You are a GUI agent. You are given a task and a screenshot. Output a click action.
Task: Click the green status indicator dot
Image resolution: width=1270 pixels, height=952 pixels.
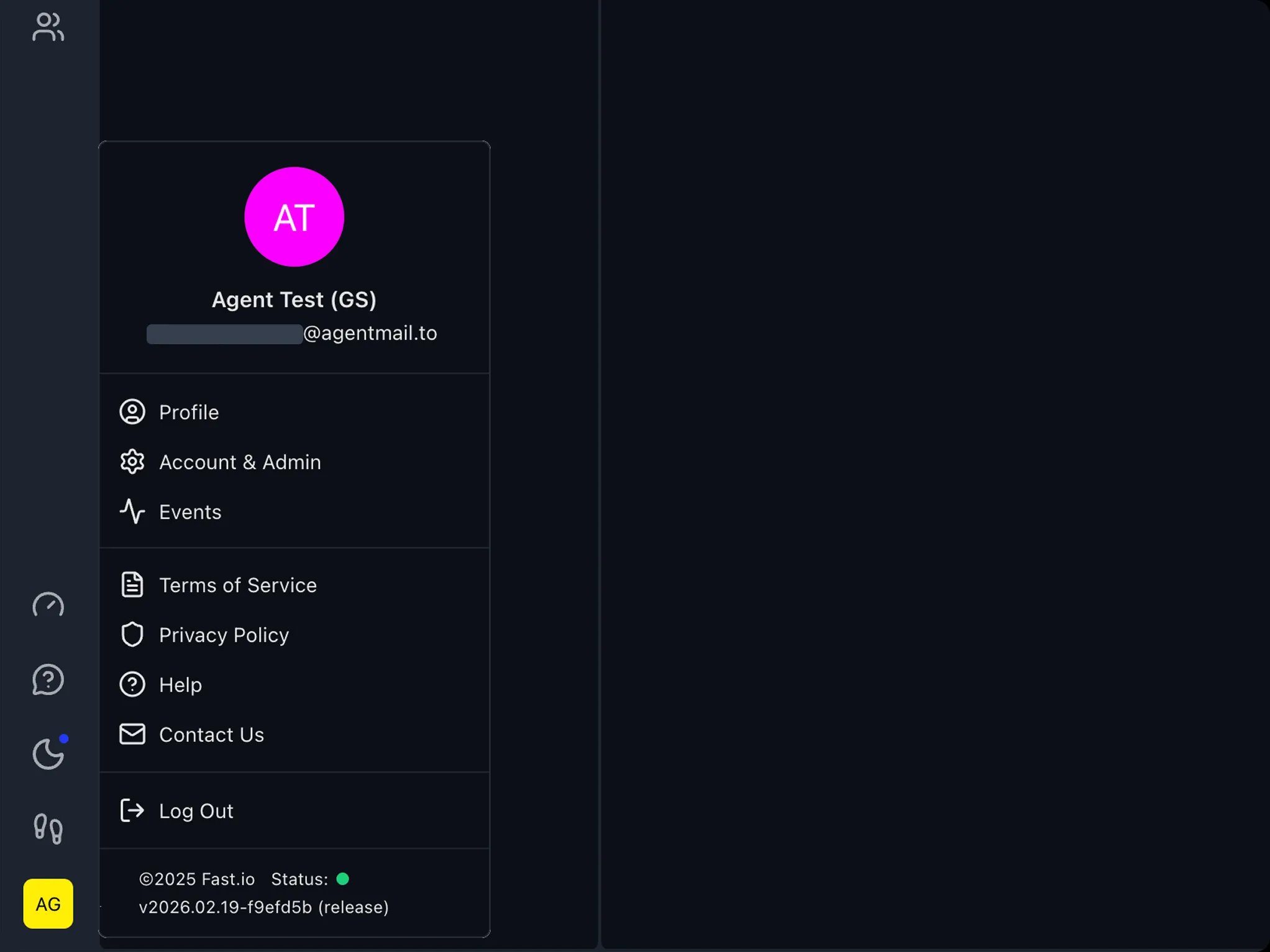click(x=344, y=879)
